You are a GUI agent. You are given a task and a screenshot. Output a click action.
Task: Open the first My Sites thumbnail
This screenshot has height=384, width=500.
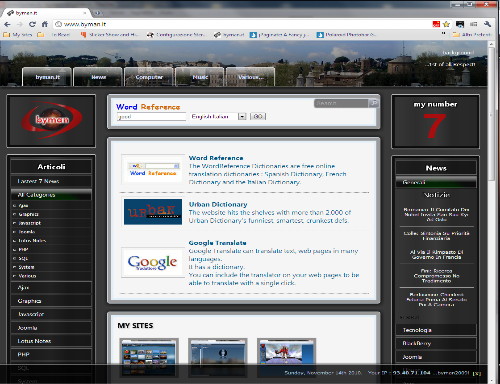[x=149, y=357]
